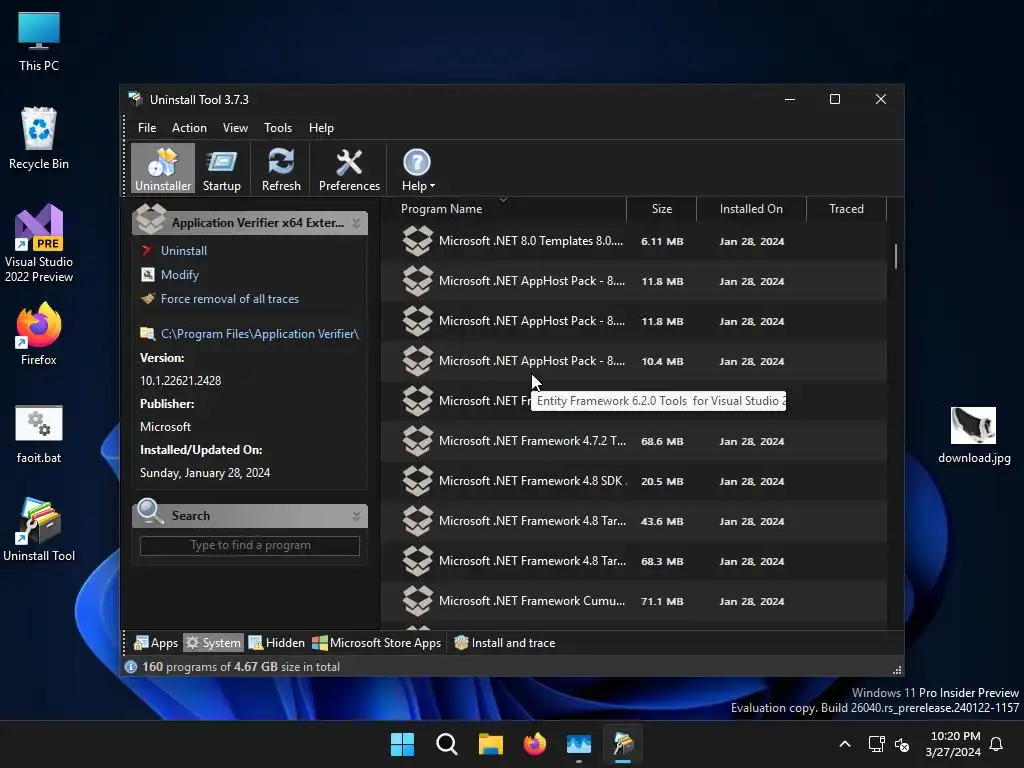1024x768 pixels.
Task: Select the AppHost Pack 10.4 MB row
Action: (633, 361)
